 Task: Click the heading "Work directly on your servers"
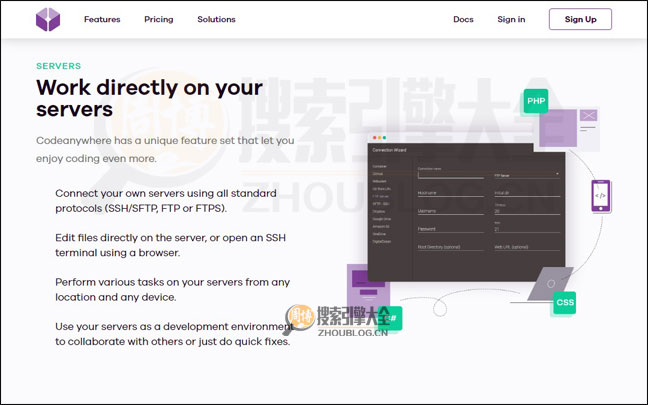point(149,98)
